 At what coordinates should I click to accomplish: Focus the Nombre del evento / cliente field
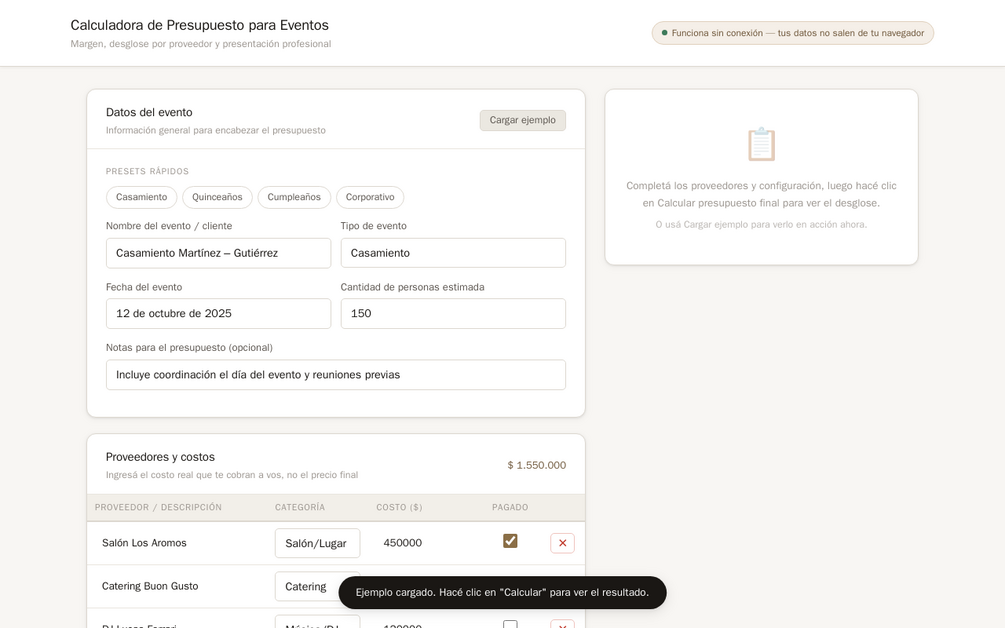pyautogui.click(x=219, y=253)
